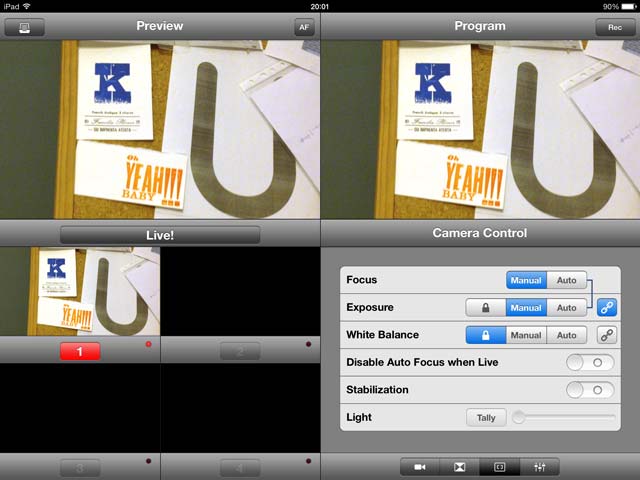The width and height of the screenshot is (640, 480).
Task: Switch White Balance to Manual
Action: pos(526,335)
